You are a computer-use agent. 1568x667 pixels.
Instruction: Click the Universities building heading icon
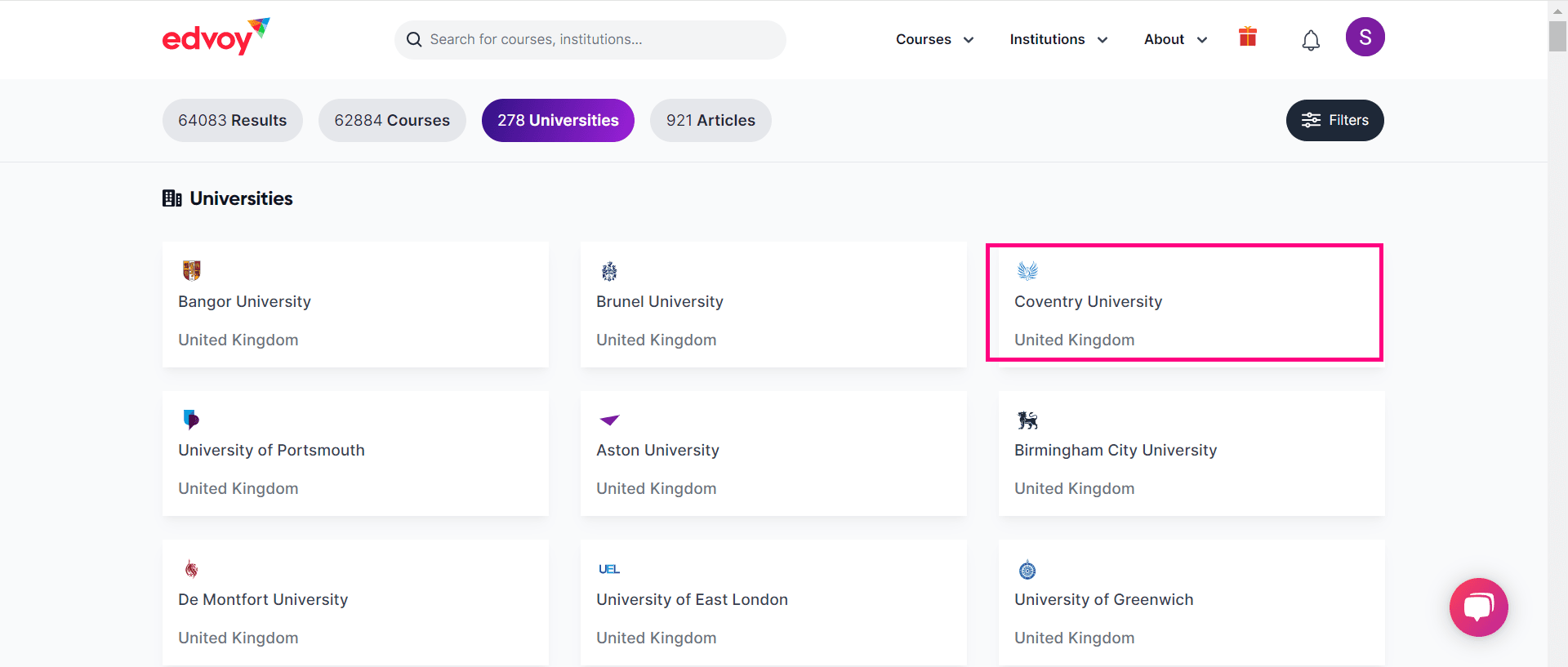click(x=172, y=198)
